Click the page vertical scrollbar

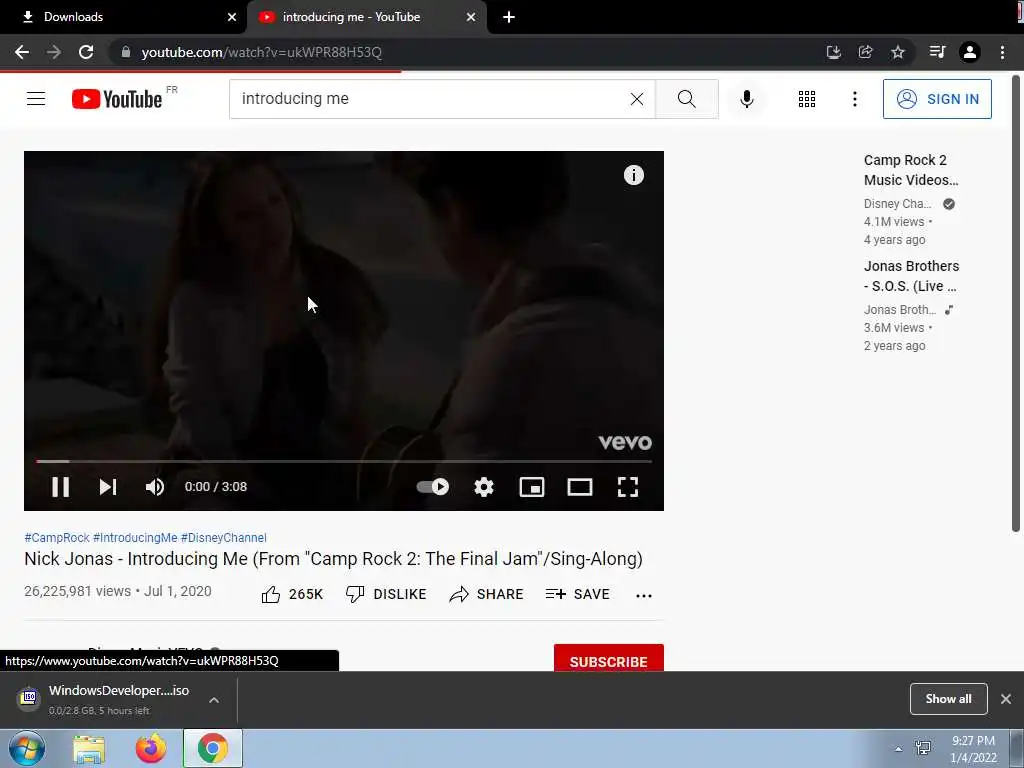tap(1016, 304)
